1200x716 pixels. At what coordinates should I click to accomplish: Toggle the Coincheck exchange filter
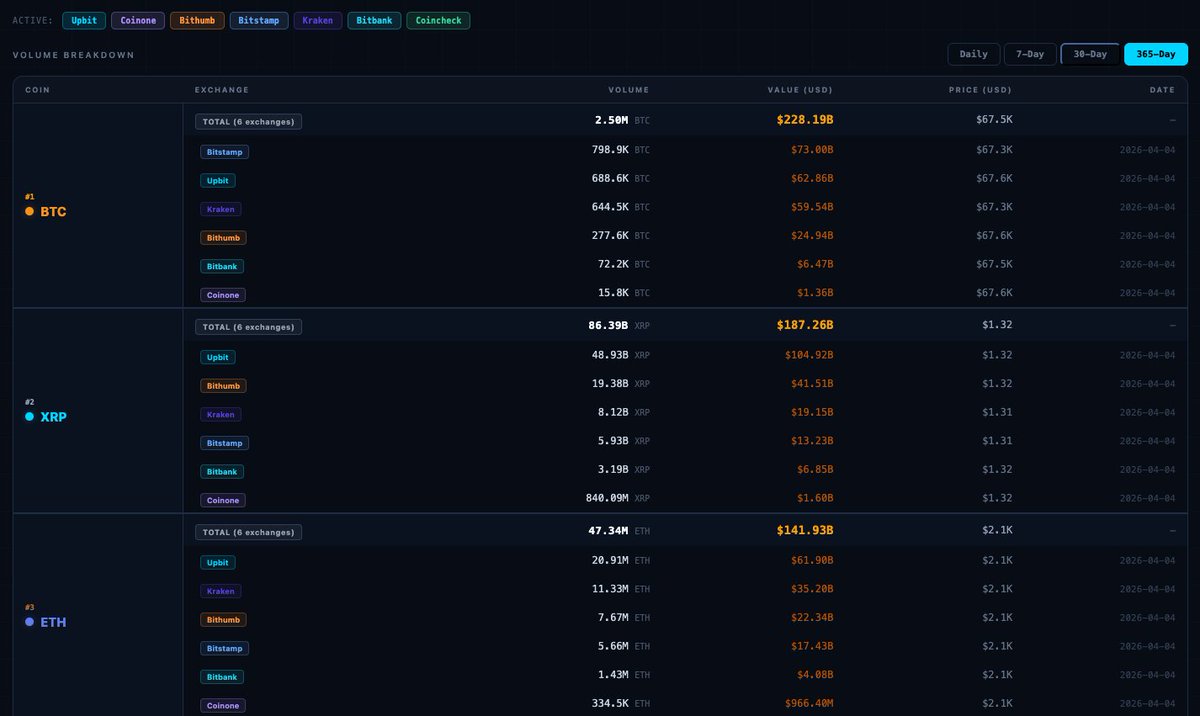[438, 20]
